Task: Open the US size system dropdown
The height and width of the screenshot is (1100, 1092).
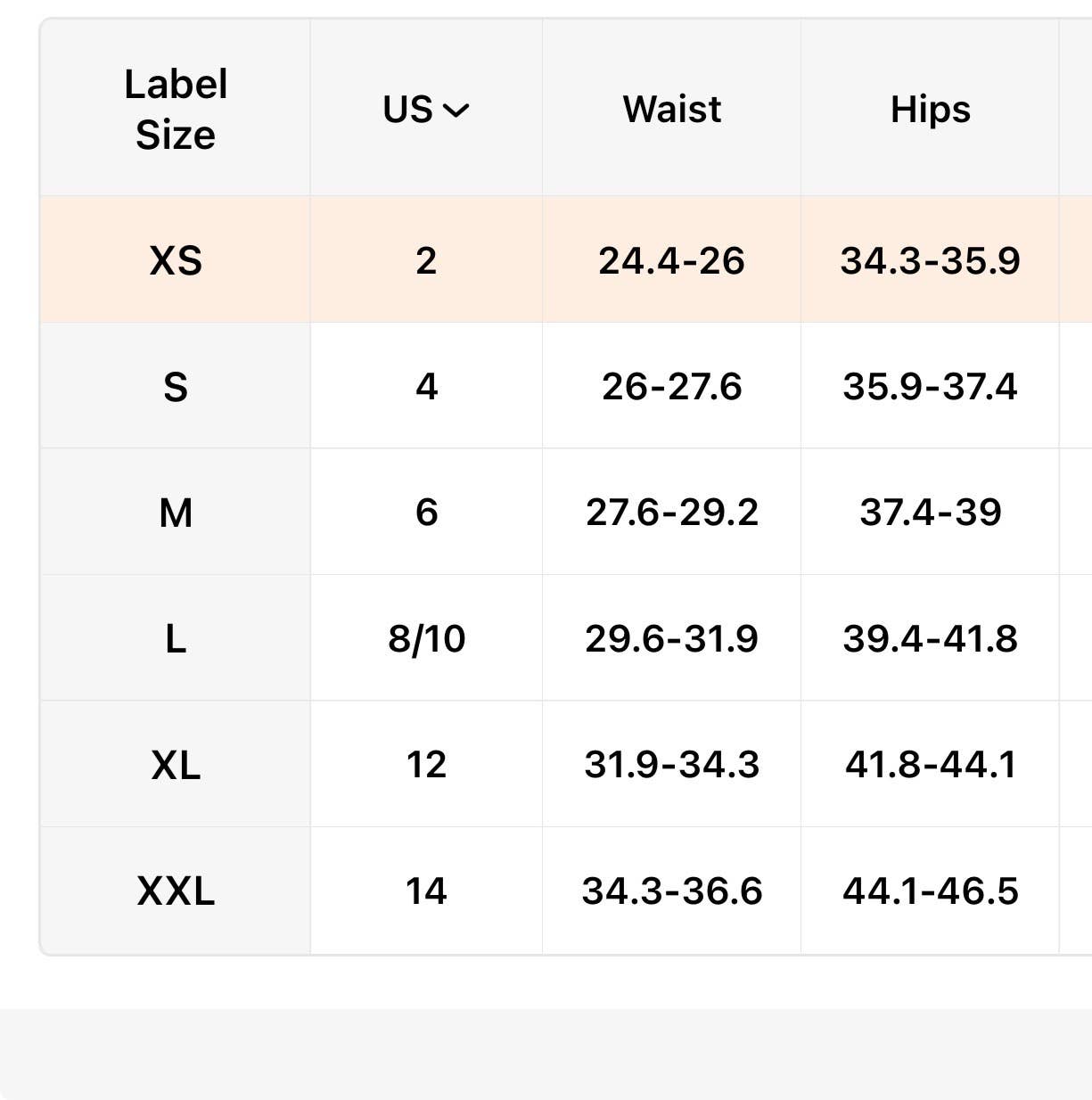Action: (x=426, y=110)
